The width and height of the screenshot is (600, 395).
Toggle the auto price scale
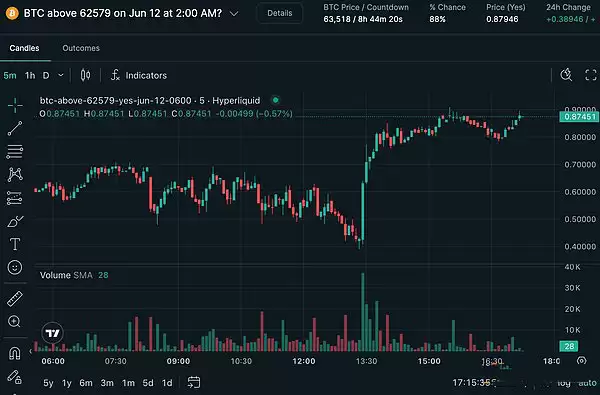coord(587,383)
